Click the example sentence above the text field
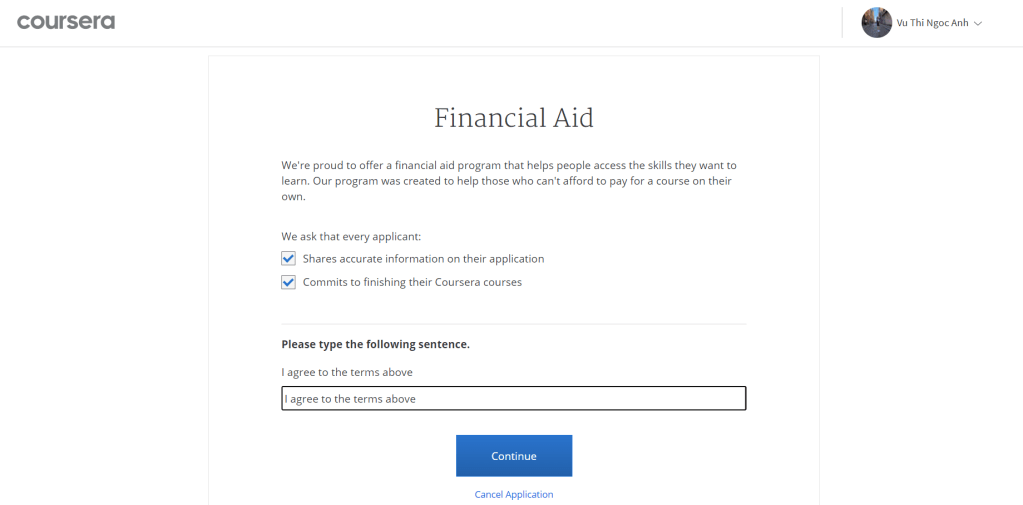The height and width of the screenshot is (505, 1023). pos(347,372)
